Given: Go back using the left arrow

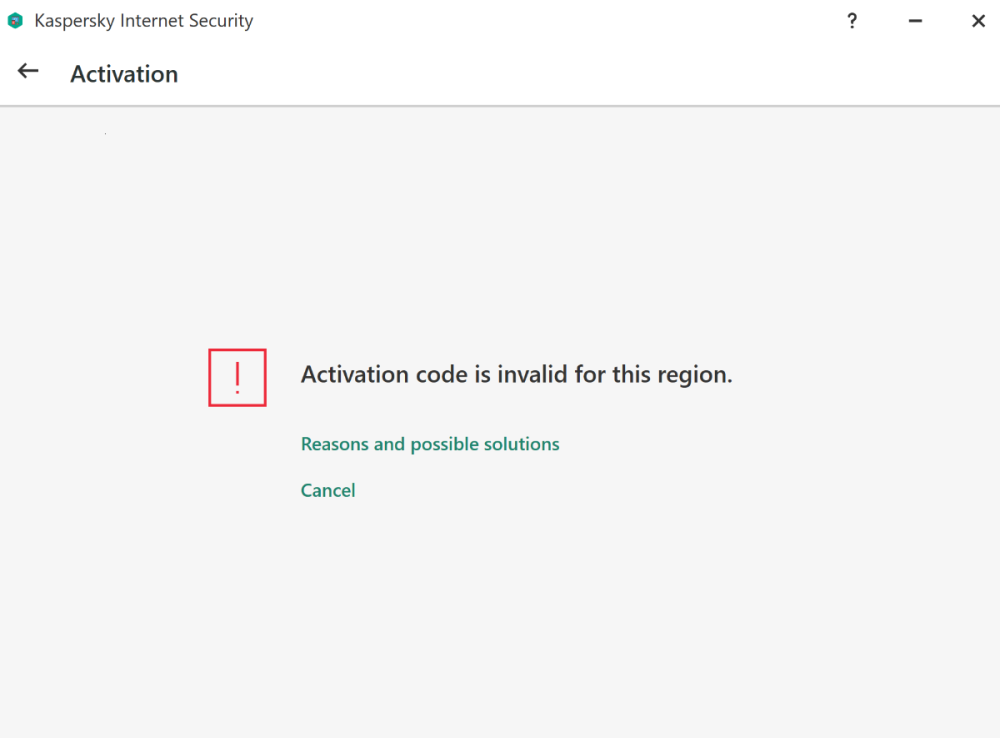Looking at the screenshot, I should (x=28, y=71).
